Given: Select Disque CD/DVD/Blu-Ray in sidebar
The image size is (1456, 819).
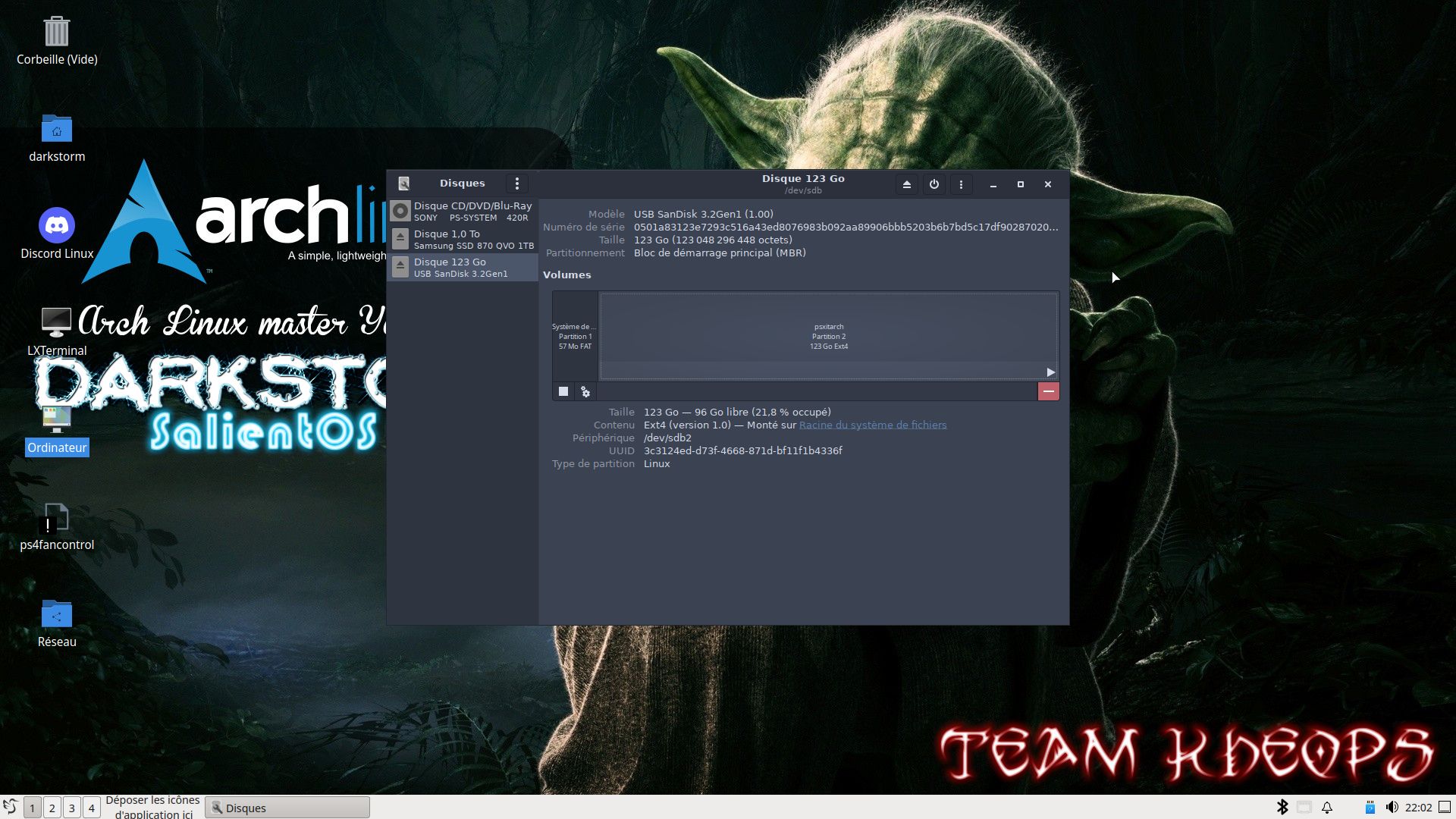Looking at the screenshot, I should [463, 211].
